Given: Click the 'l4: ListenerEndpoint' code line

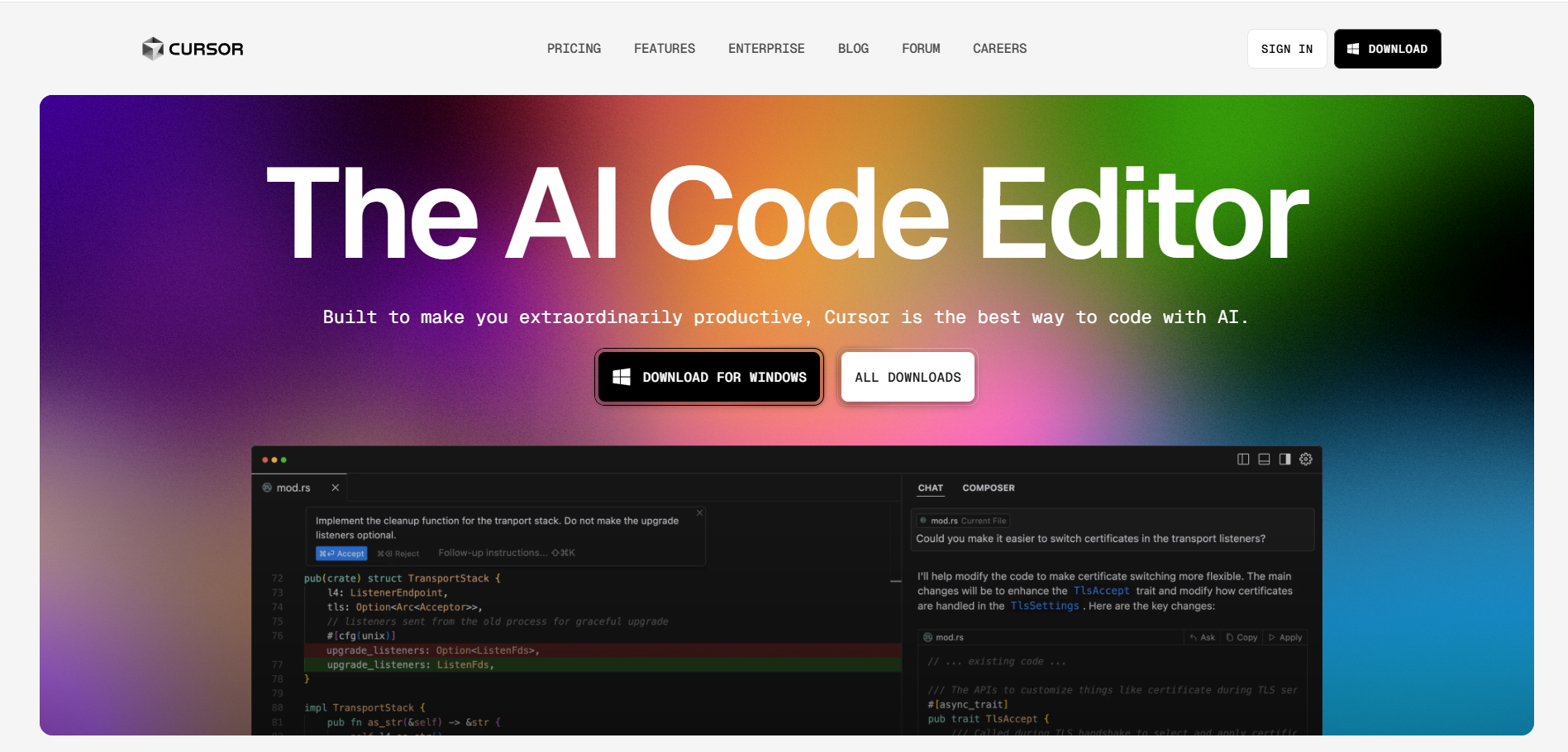Looking at the screenshot, I should click(x=388, y=593).
